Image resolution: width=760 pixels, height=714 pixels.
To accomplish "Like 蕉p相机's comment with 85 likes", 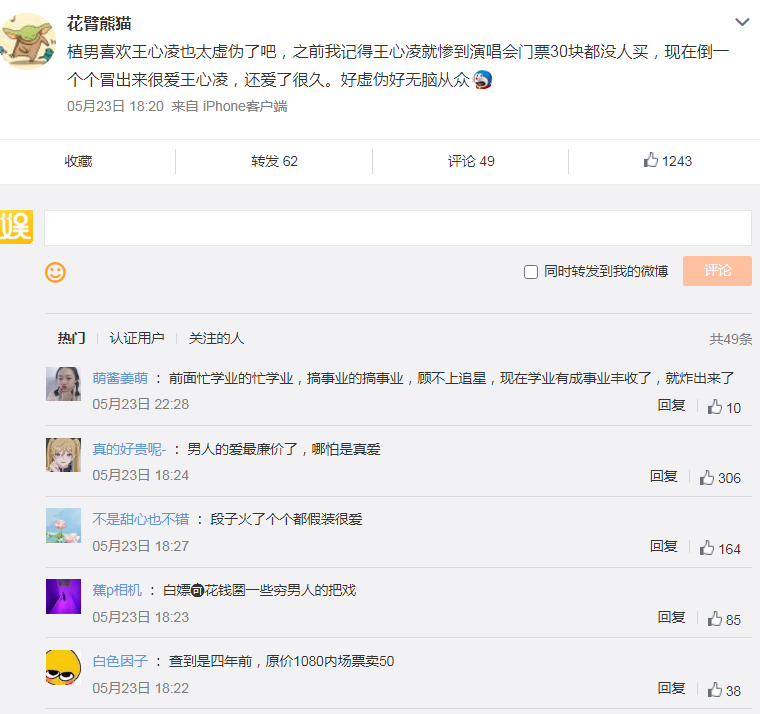I will tap(724, 619).
